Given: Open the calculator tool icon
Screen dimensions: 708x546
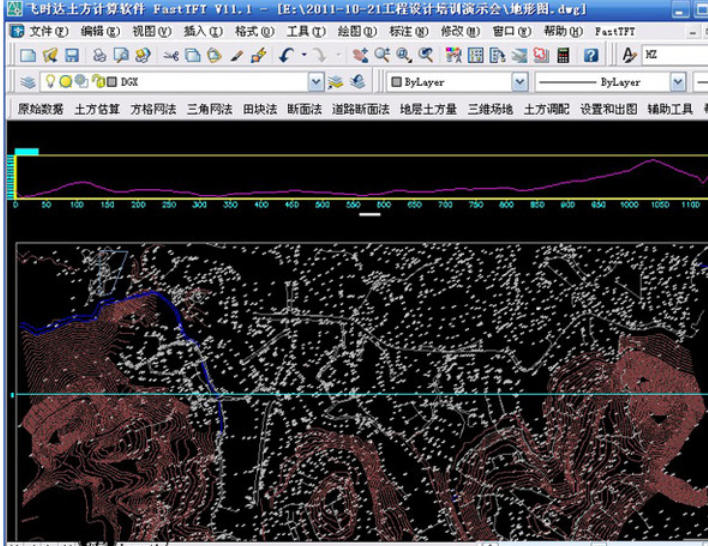Looking at the screenshot, I should pos(564,56).
